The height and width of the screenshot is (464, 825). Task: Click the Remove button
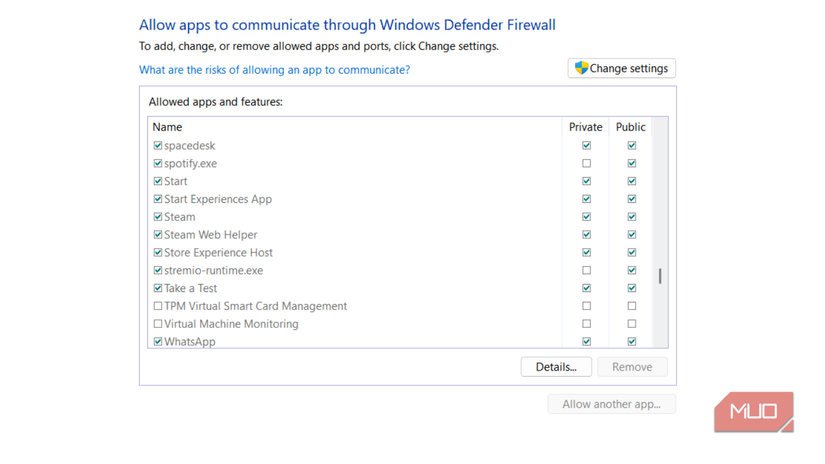click(x=632, y=367)
